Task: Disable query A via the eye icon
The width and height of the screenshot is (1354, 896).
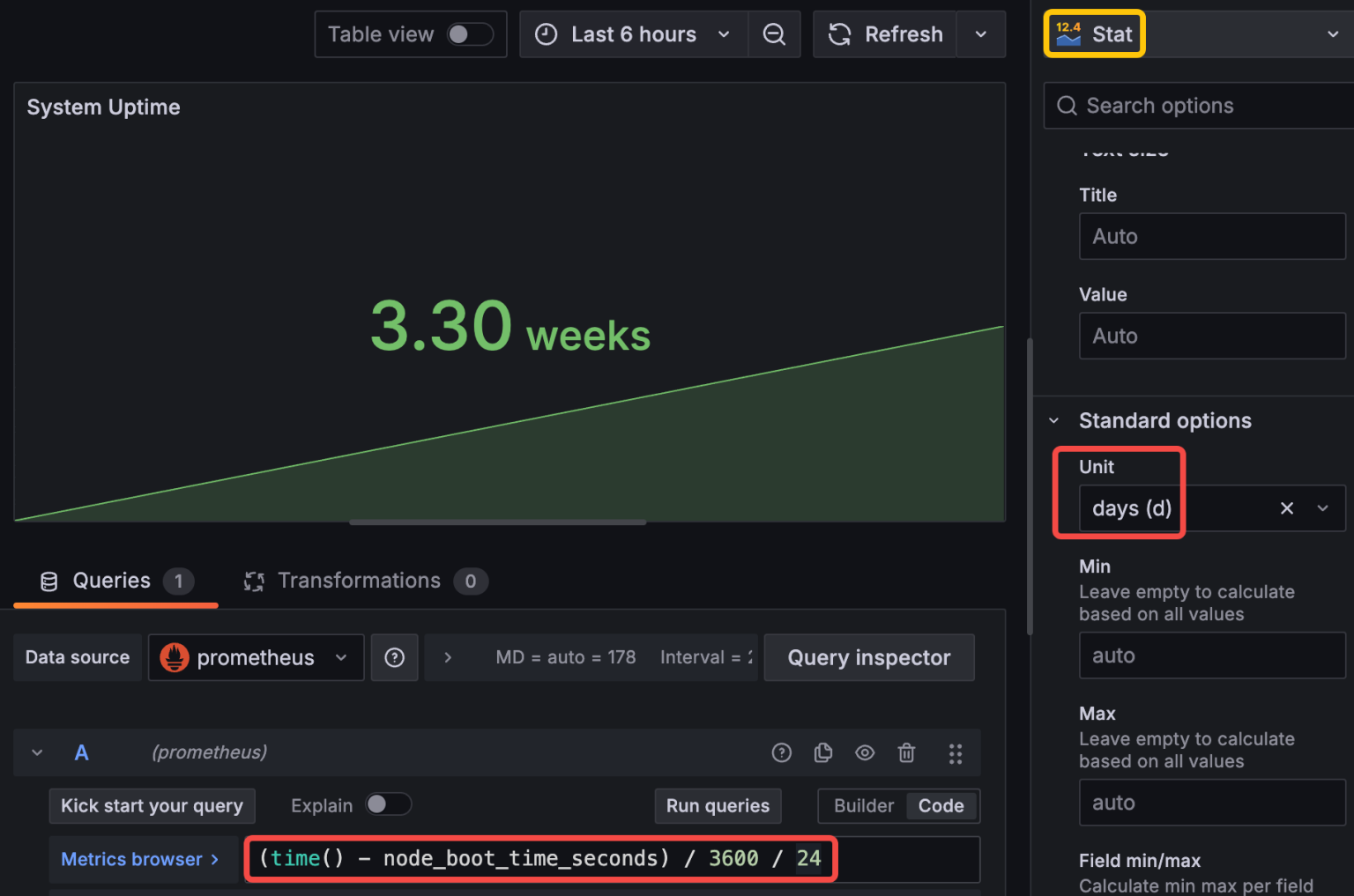Action: (865, 752)
